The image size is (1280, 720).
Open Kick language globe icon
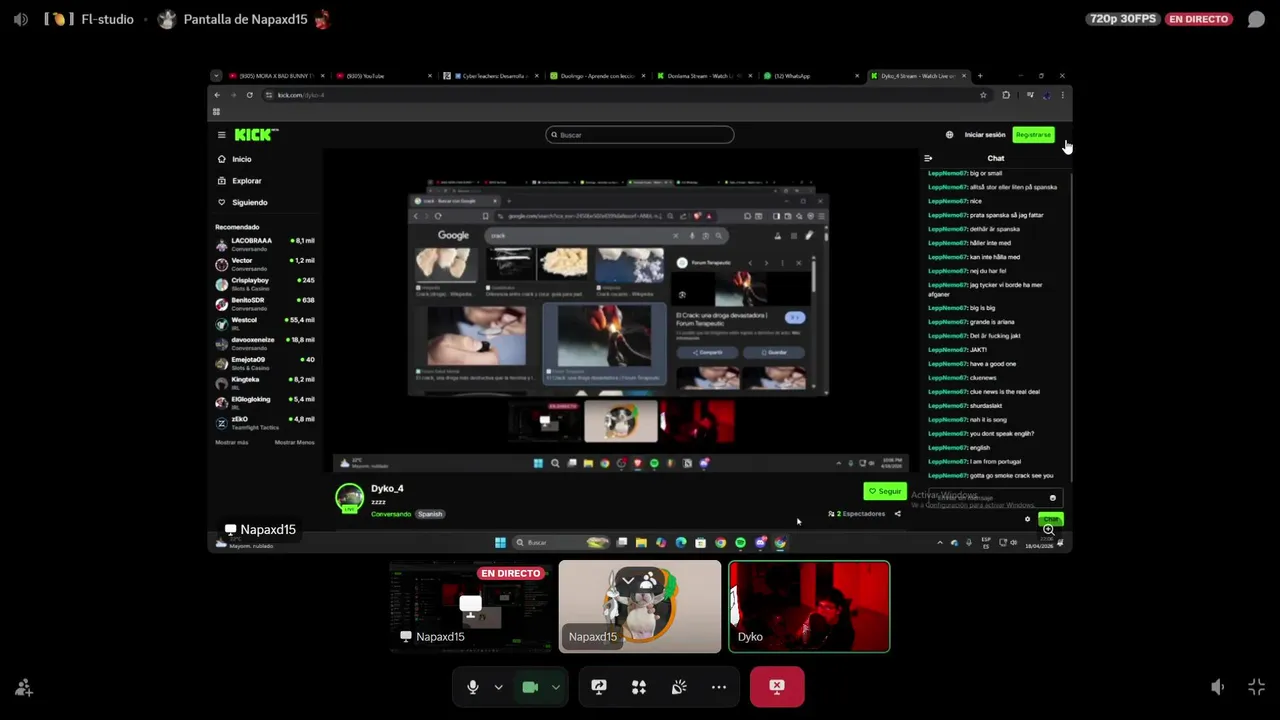click(949, 135)
